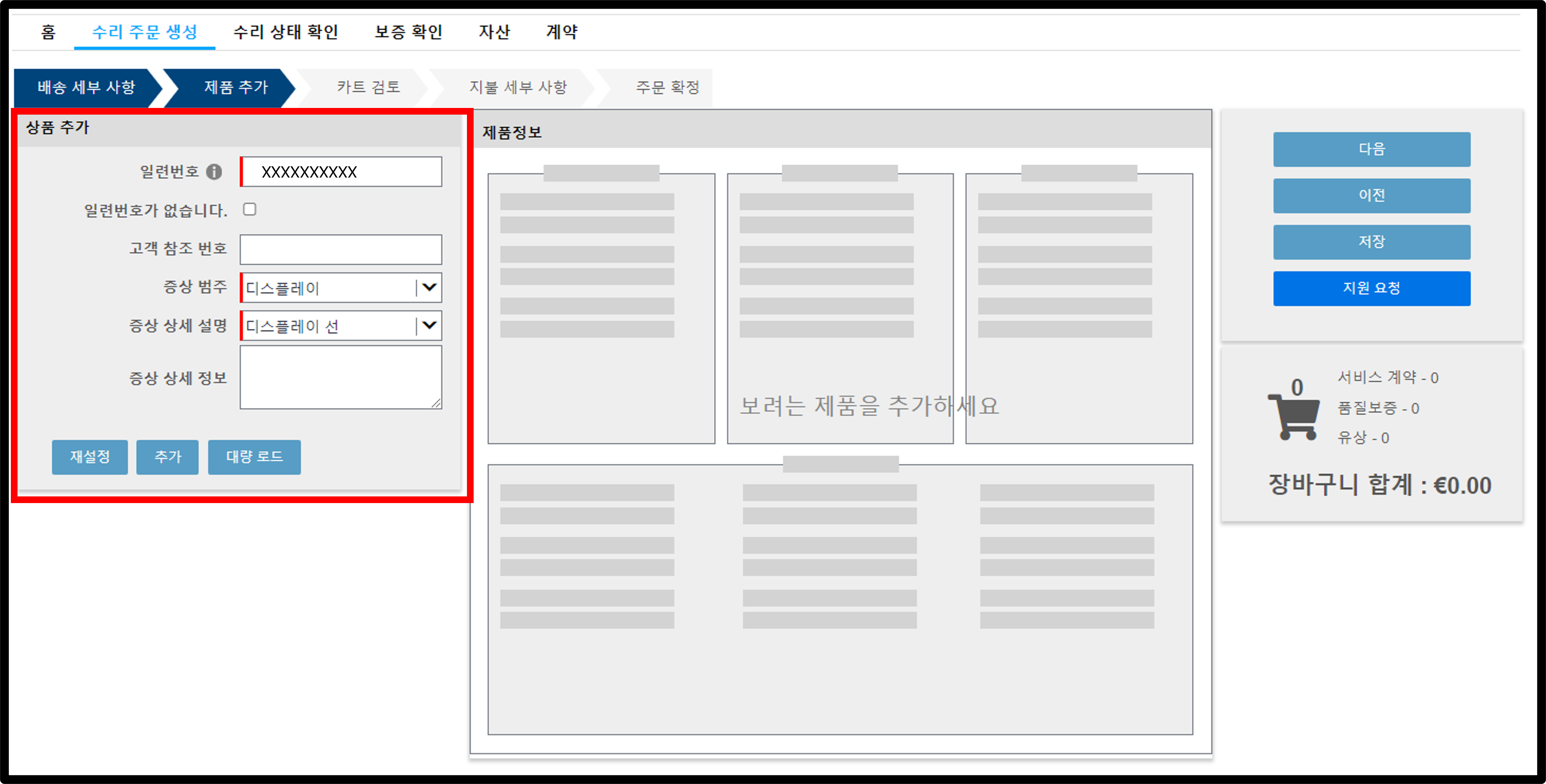Click the 추가 button
The image size is (1546, 784).
click(168, 457)
